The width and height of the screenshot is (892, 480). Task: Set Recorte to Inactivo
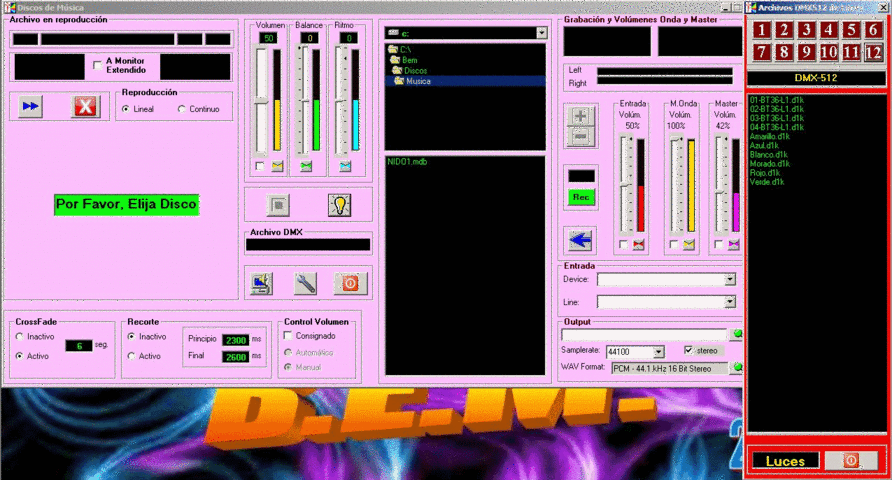coord(132,337)
